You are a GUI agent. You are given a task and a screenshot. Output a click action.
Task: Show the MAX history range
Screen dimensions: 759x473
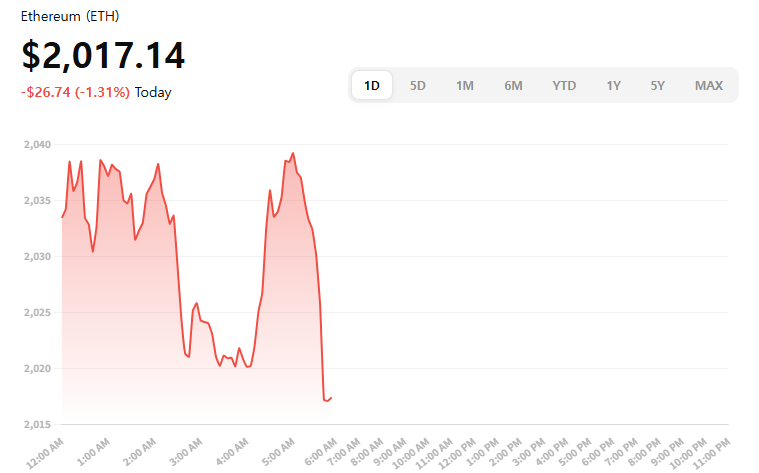click(x=709, y=85)
